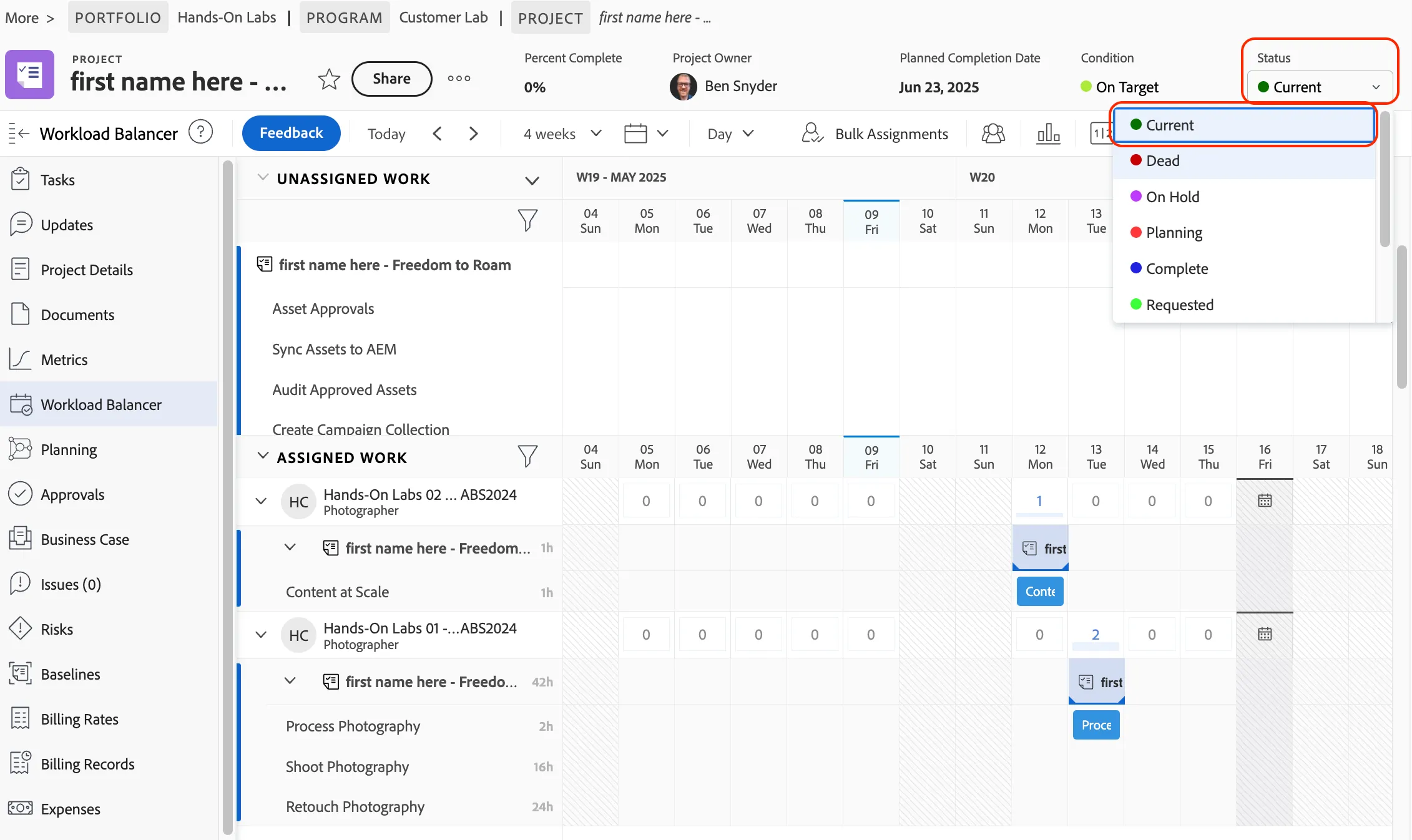Click the favorite star icon beside project name

pos(329,79)
